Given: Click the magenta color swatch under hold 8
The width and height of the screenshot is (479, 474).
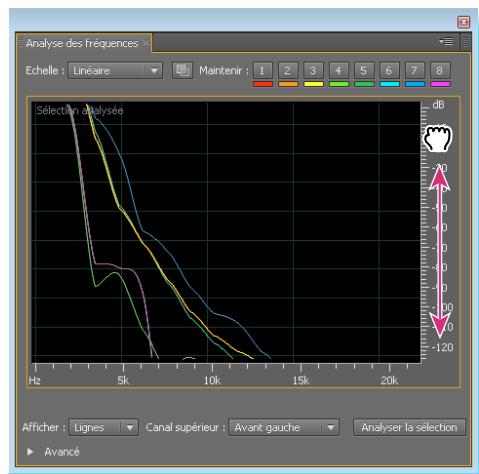Looking at the screenshot, I should point(440,84).
